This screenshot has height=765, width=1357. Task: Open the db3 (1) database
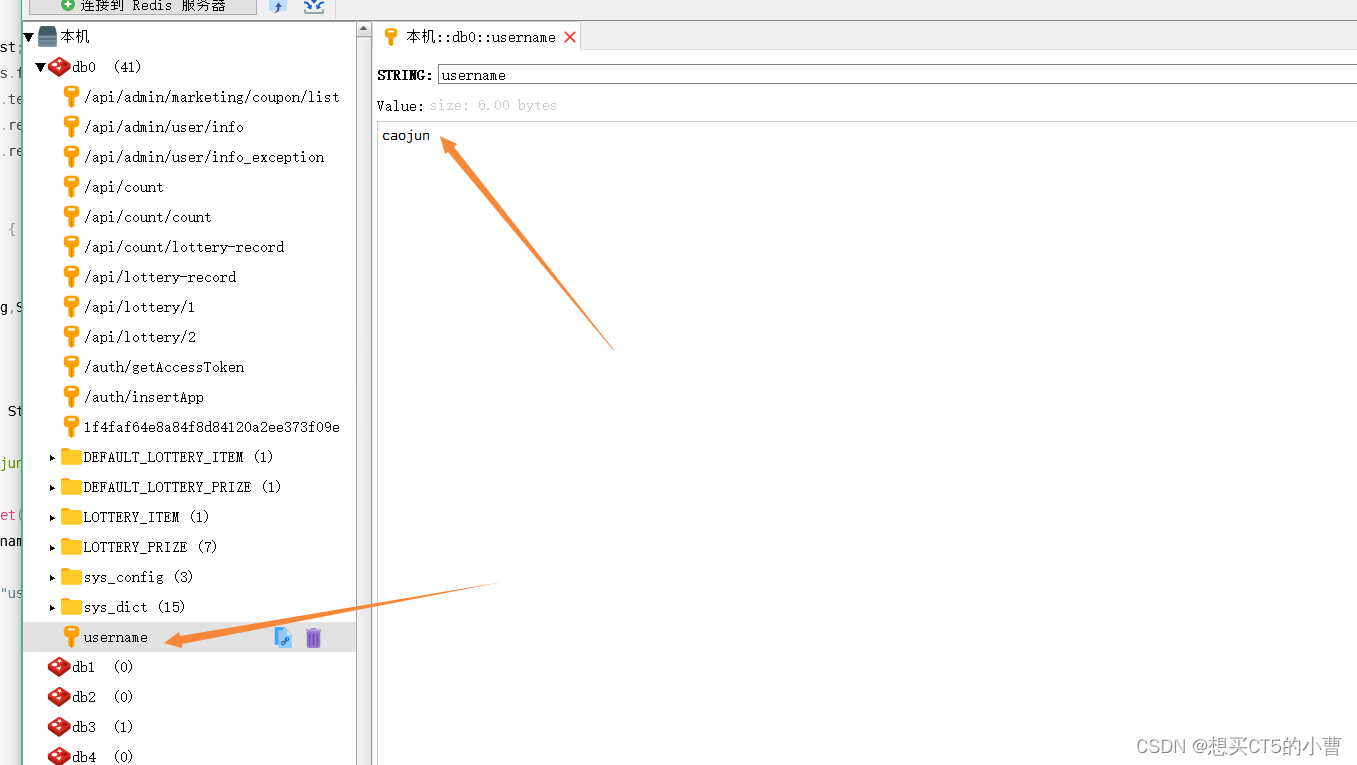102,727
